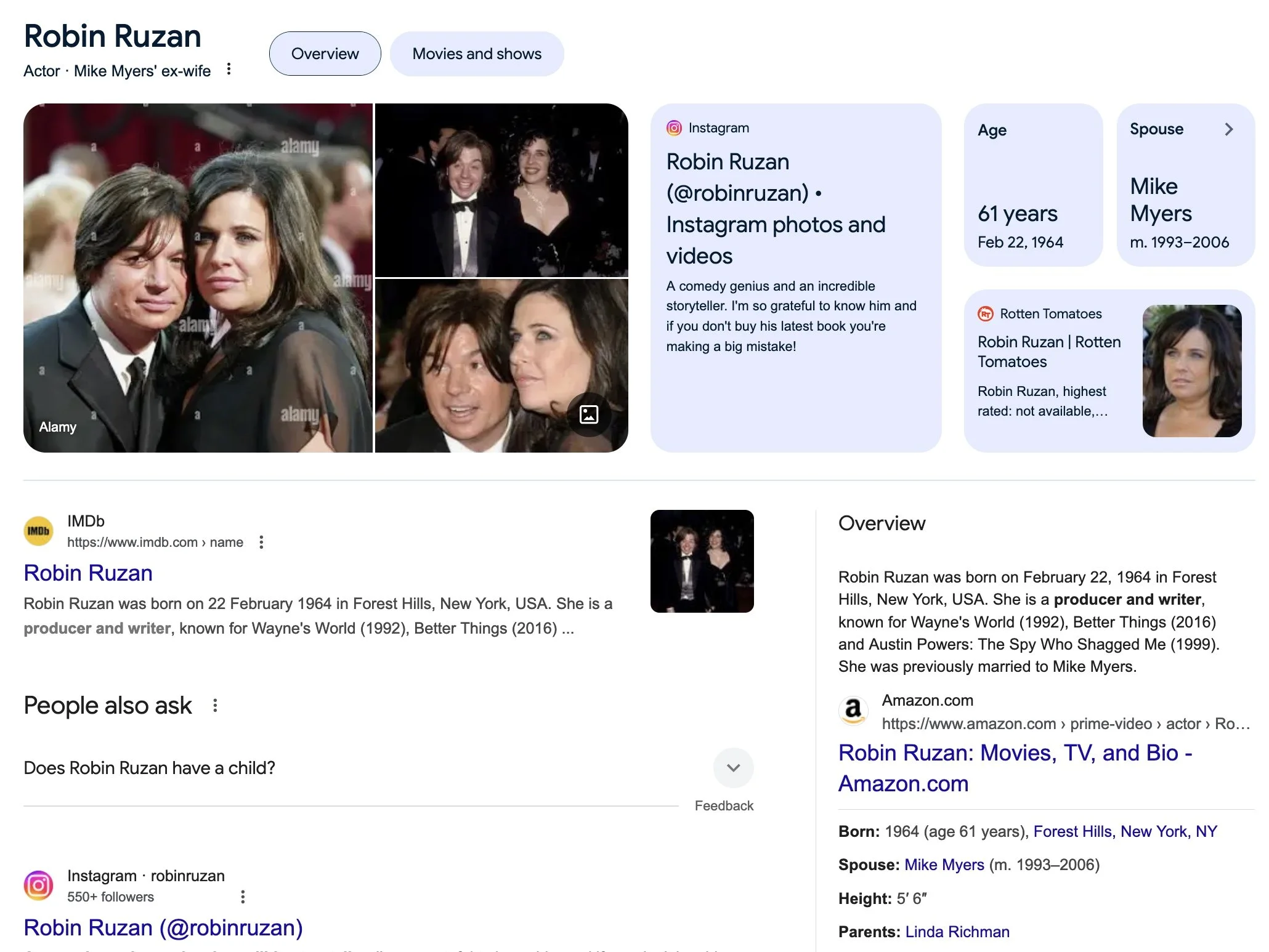The height and width of the screenshot is (952, 1269).
Task: Click the image gallery icon on photo
Action: 588,414
